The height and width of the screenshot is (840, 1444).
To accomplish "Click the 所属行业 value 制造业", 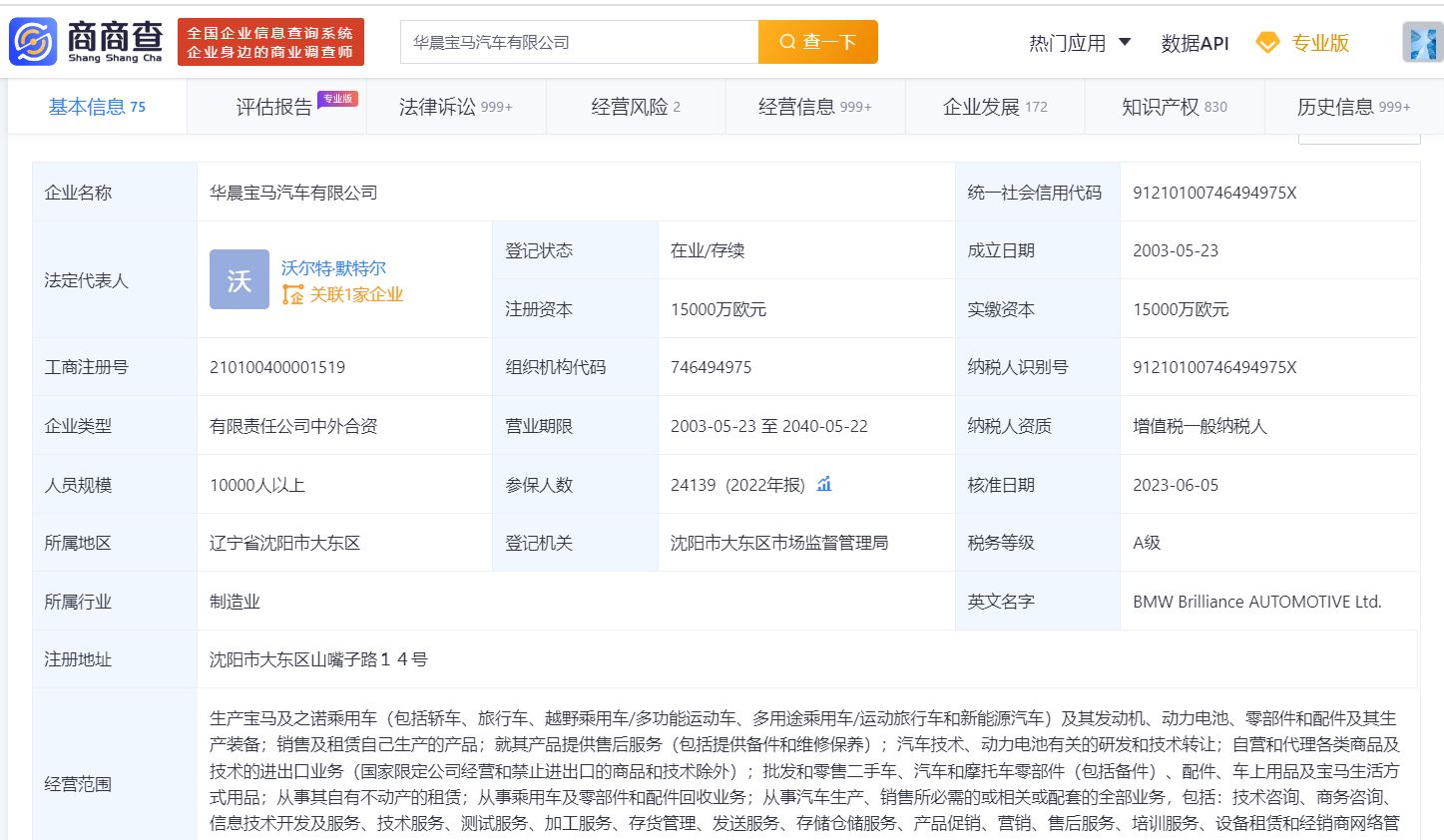I will [235, 602].
